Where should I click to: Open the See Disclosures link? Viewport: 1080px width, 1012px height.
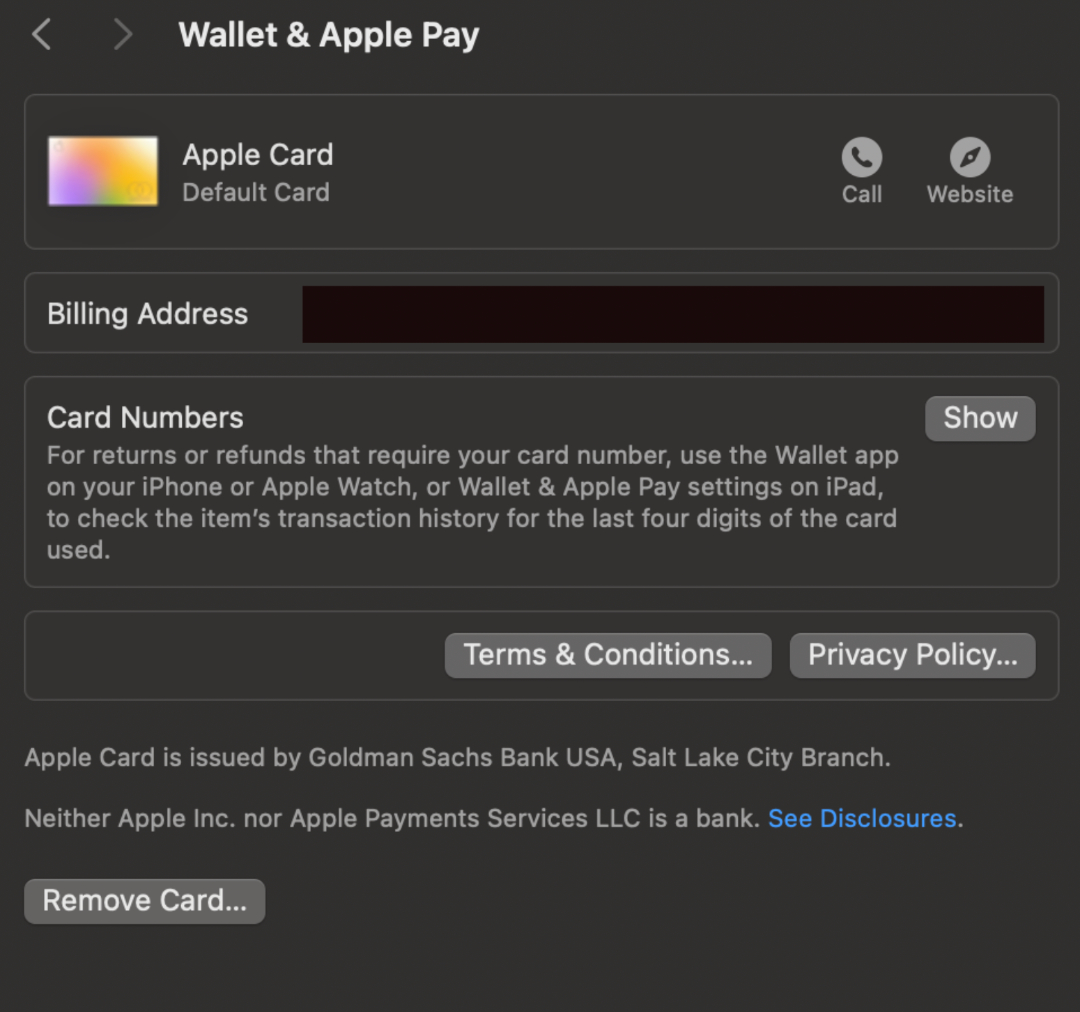[862, 818]
